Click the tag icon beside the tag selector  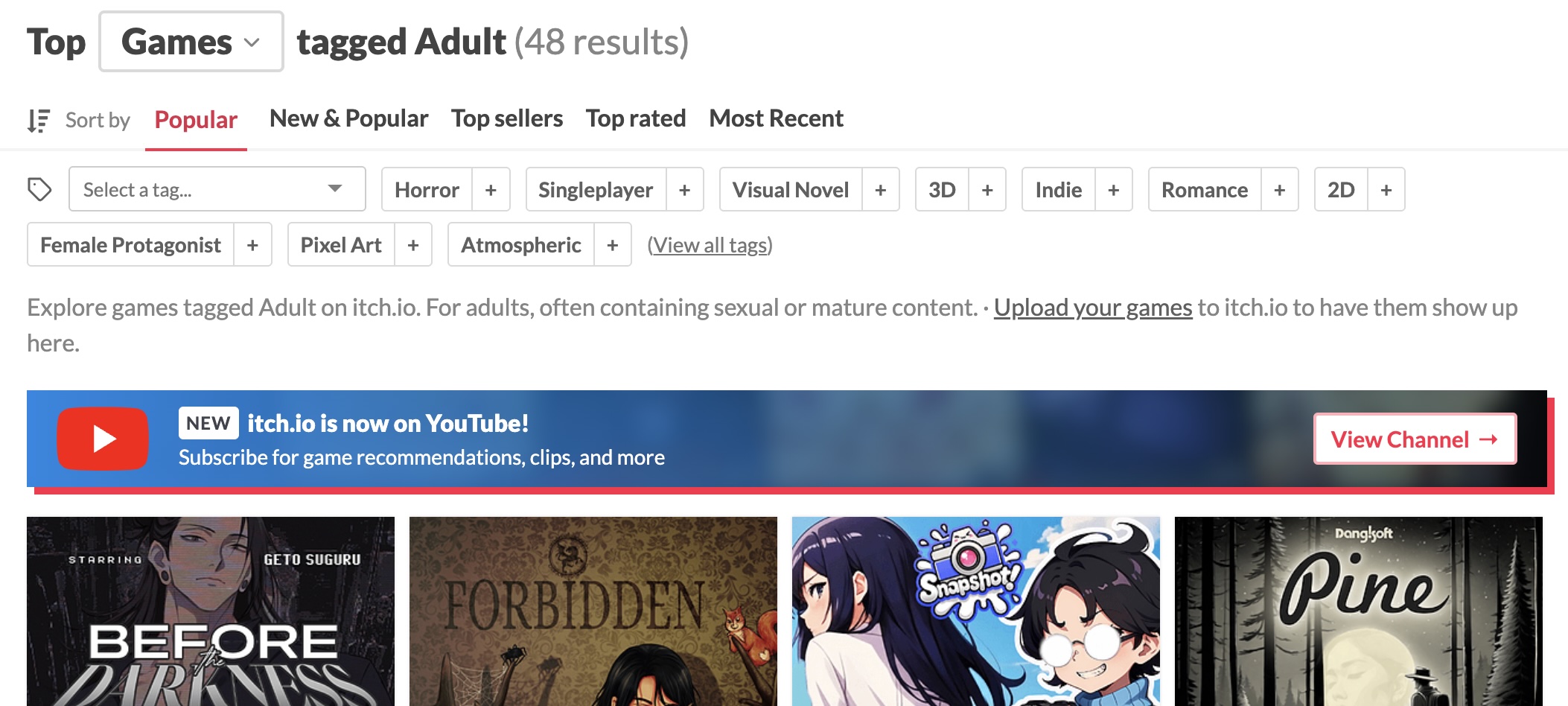pos(39,189)
